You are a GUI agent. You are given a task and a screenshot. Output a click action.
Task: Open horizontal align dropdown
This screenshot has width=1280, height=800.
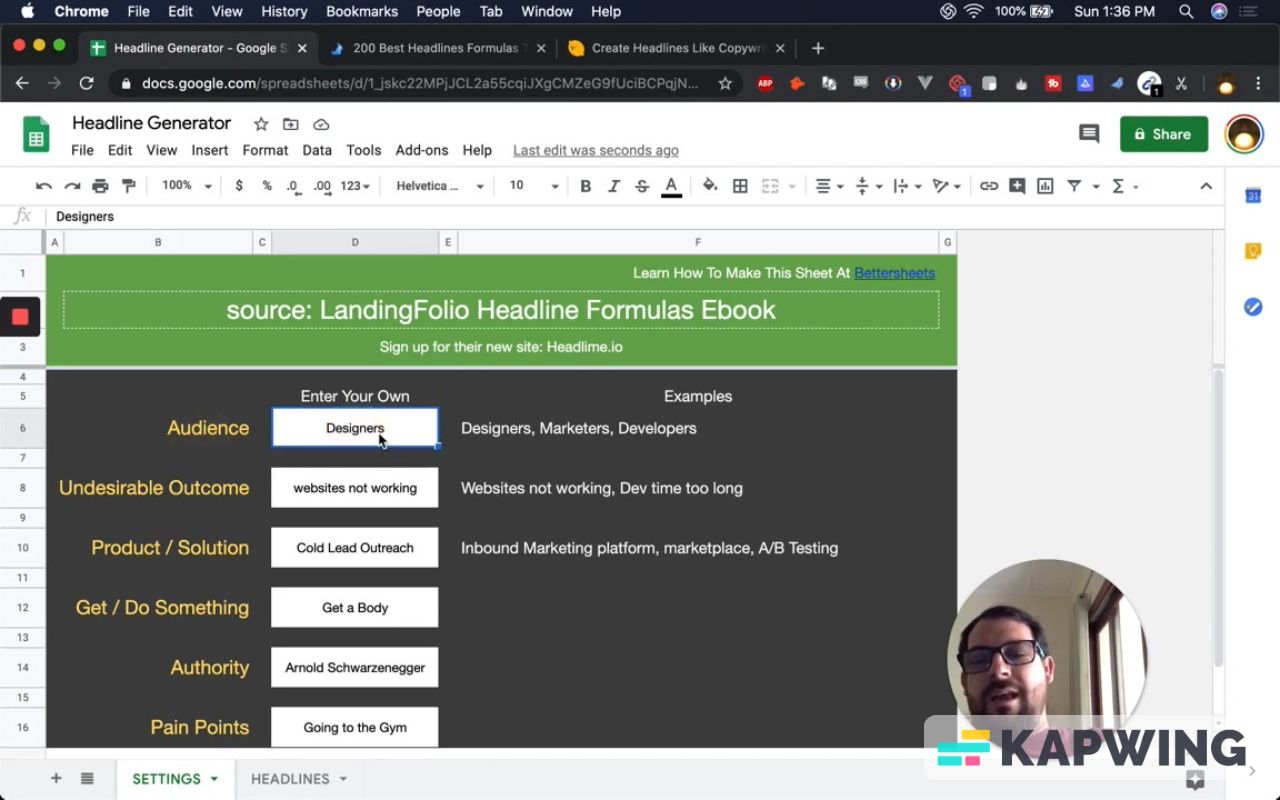coord(830,186)
